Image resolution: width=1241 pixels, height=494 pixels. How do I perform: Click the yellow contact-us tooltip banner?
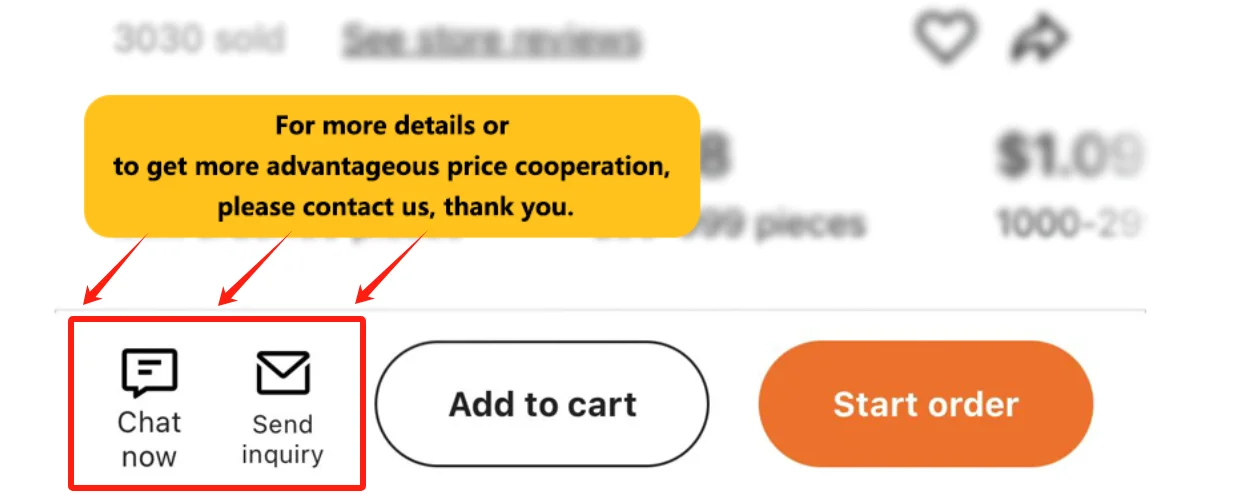[391, 166]
